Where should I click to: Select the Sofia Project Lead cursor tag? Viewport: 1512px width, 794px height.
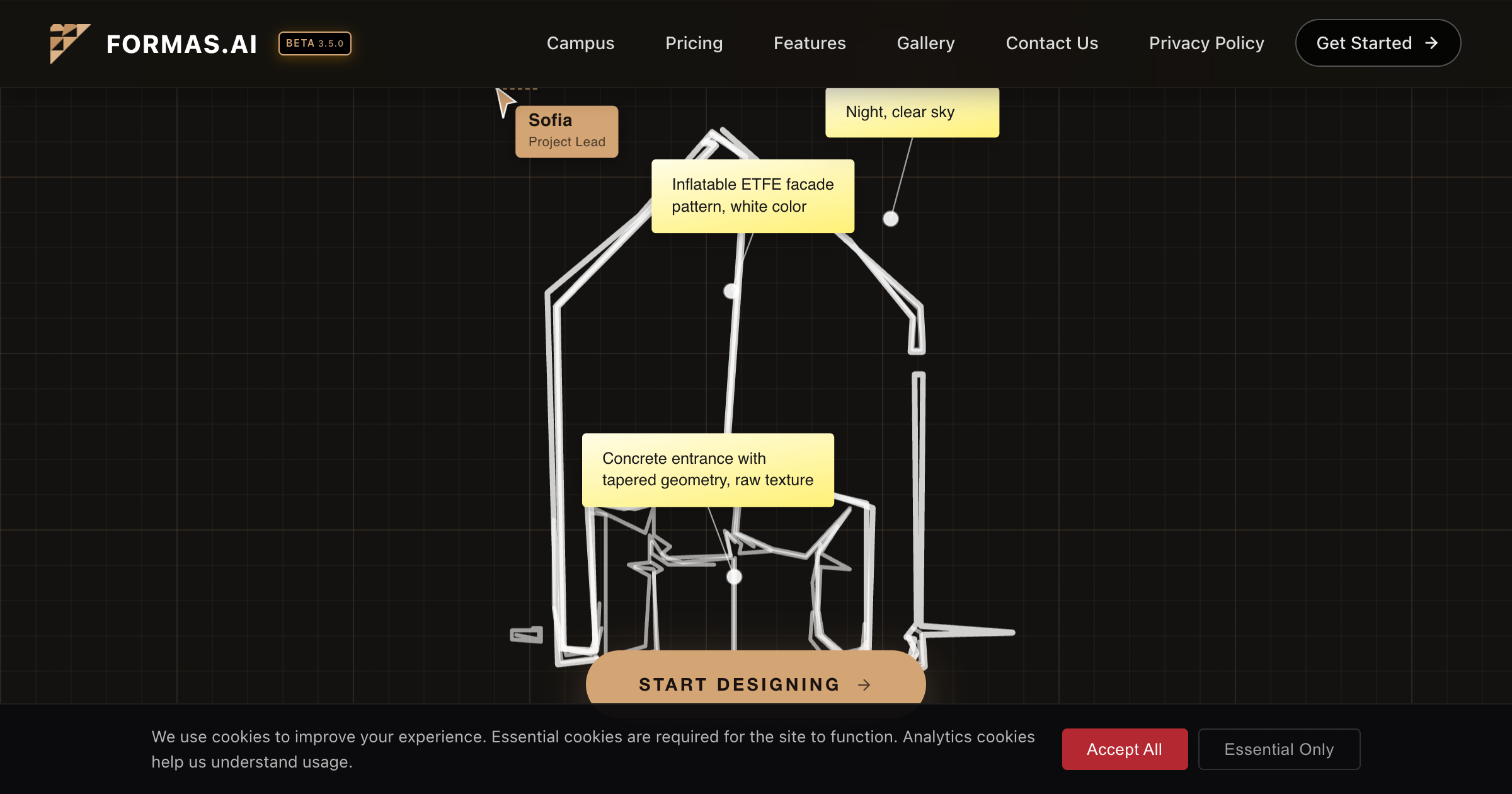coord(566,131)
